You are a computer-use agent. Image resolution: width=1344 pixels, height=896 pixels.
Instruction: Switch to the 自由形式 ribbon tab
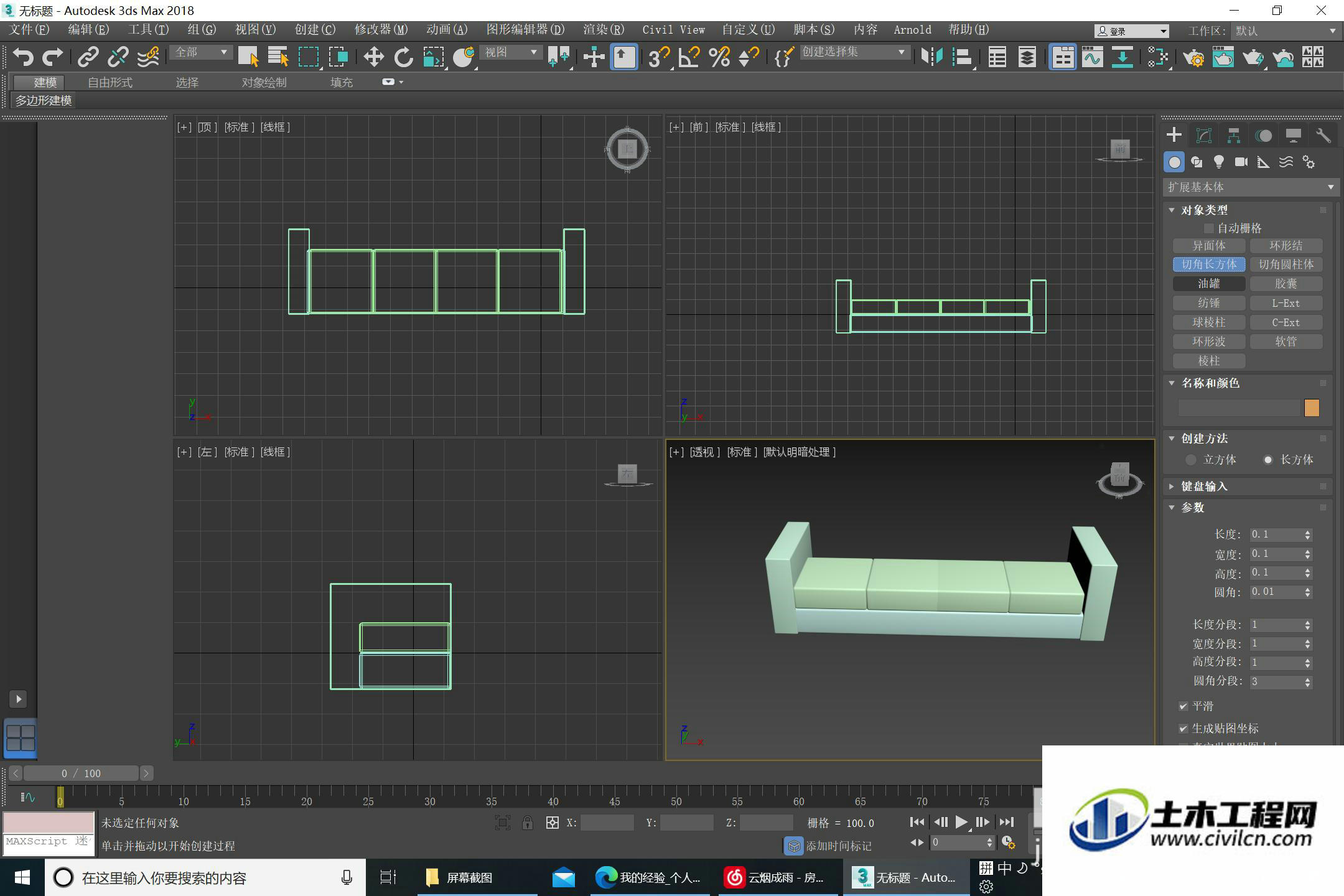(110, 82)
